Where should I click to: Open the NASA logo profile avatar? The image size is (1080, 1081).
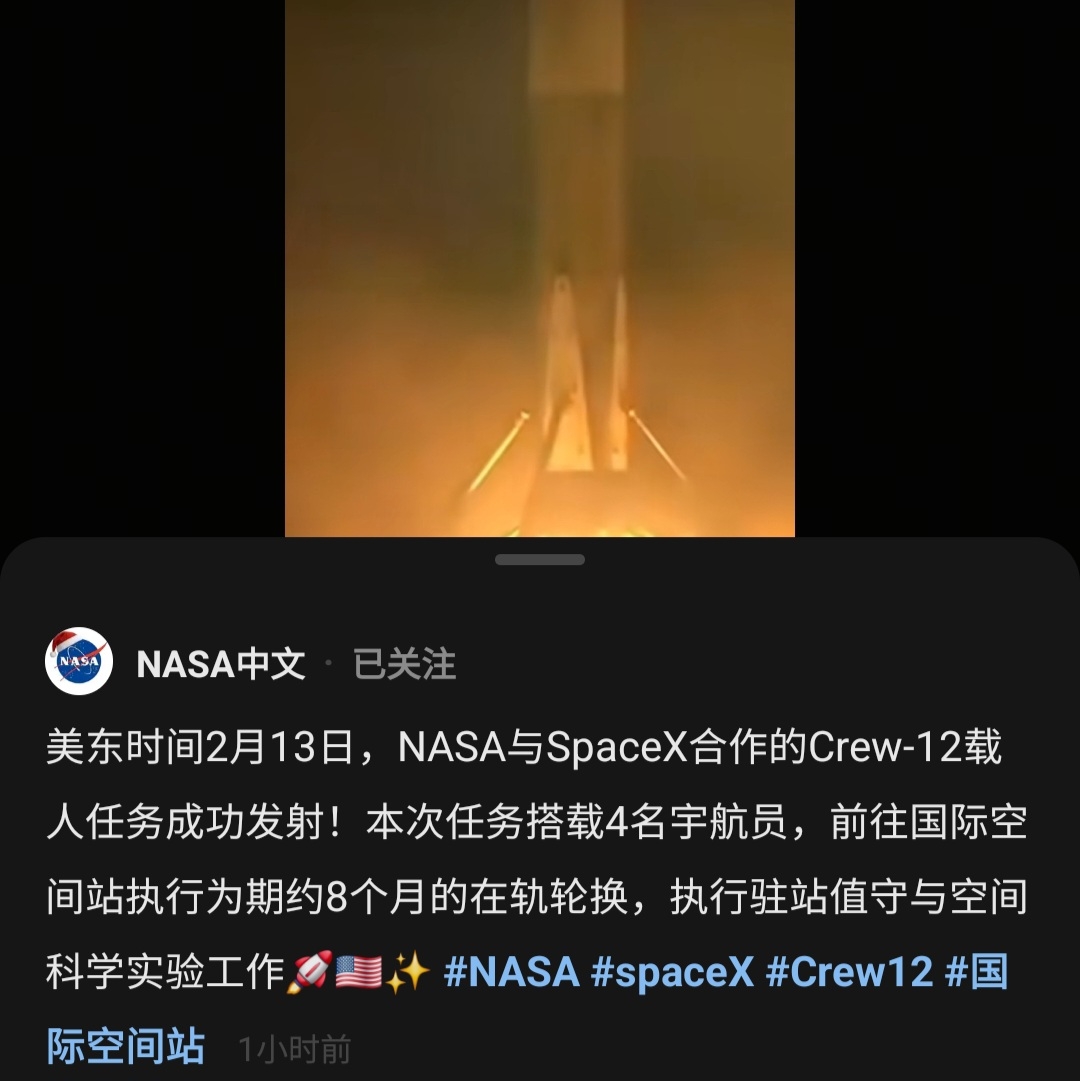click(79, 661)
